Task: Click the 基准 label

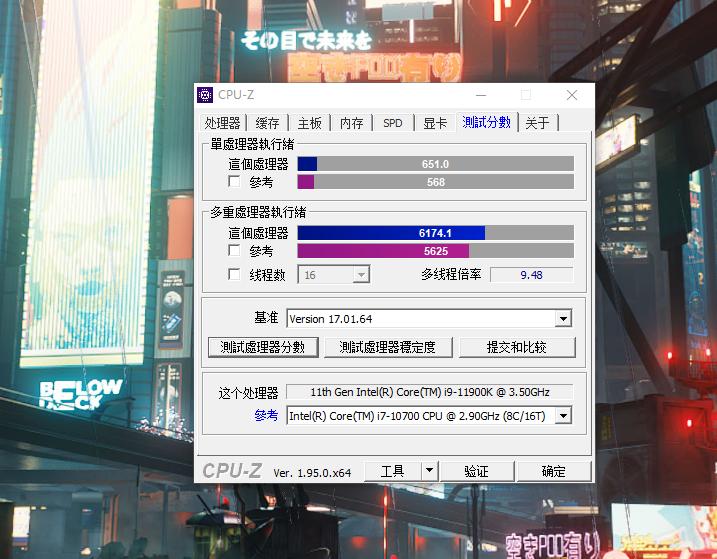Action: 266,317
